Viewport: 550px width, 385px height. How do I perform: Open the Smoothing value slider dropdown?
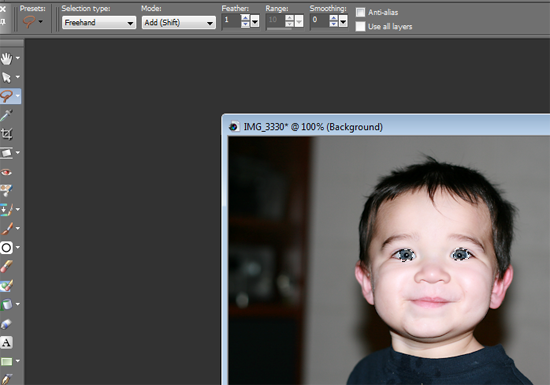click(x=343, y=22)
